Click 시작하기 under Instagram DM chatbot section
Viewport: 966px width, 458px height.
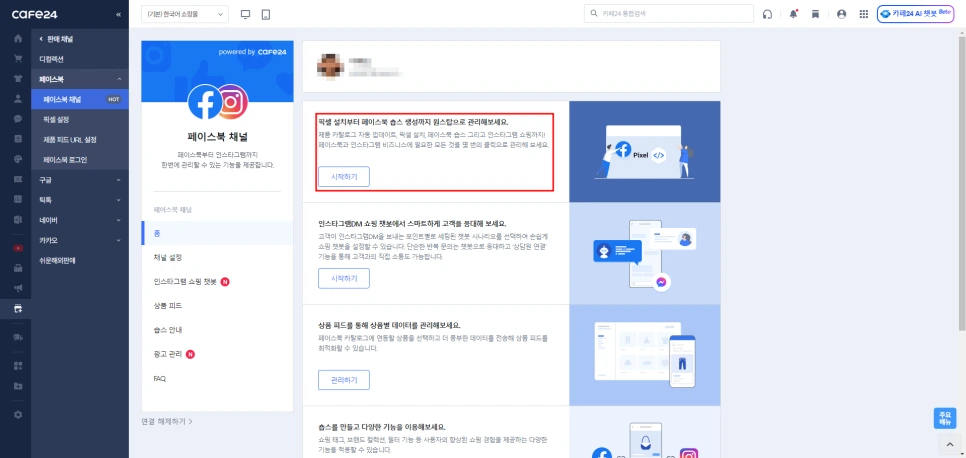pos(344,279)
